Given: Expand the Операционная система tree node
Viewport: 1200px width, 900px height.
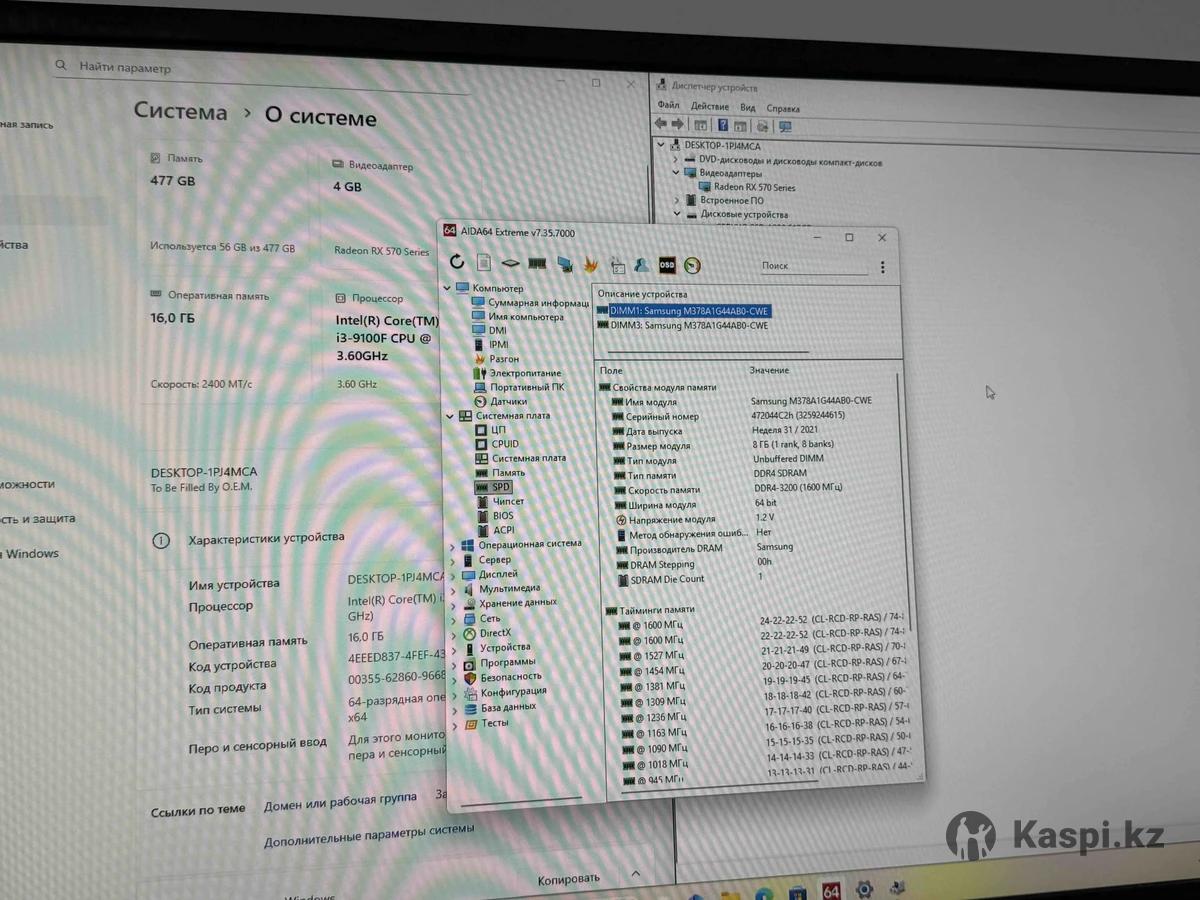Looking at the screenshot, I should pos(453,546).
